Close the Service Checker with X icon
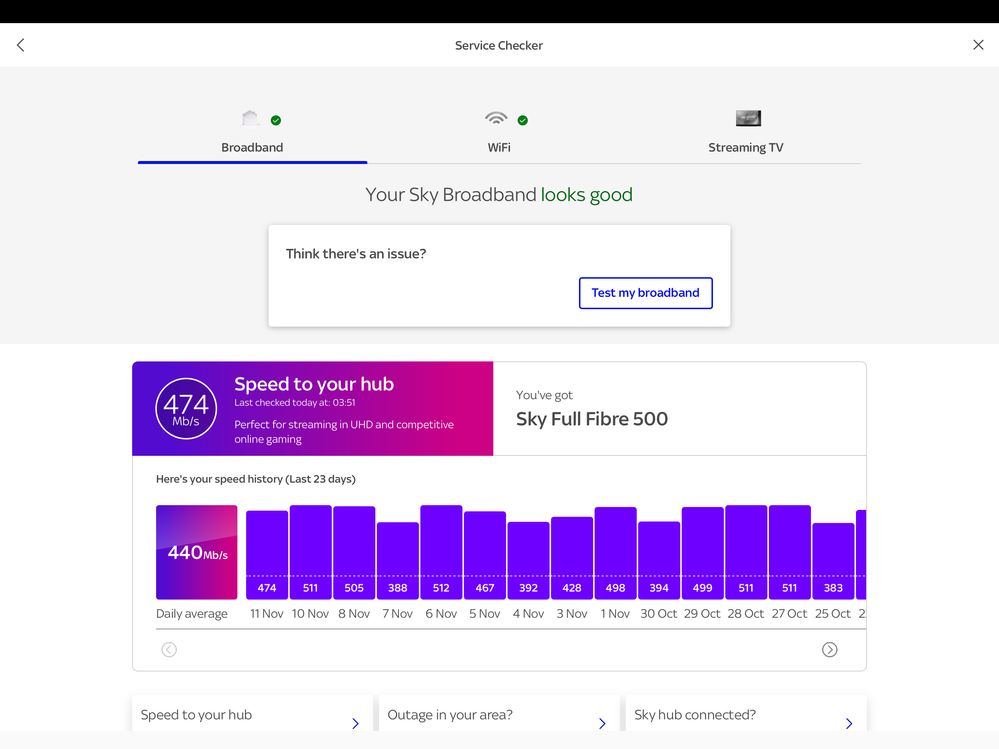Viewport: 999px width, 749px height. (x=978, y=45)
